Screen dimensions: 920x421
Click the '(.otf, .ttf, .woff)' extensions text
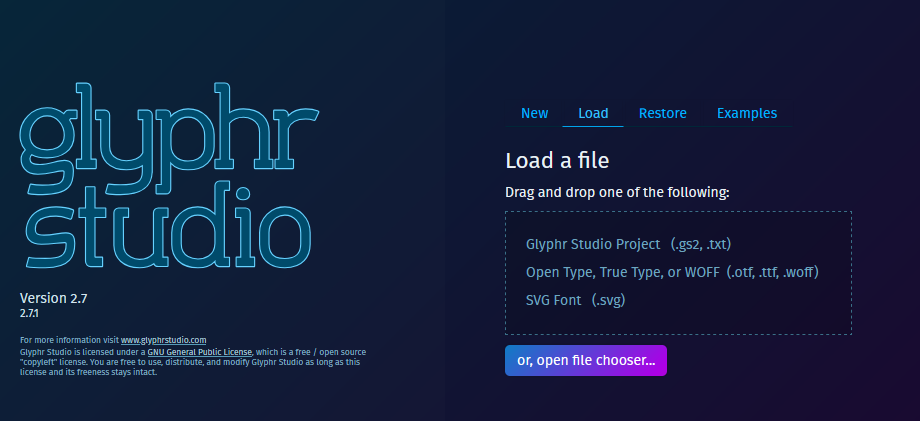tap(773, 272)
